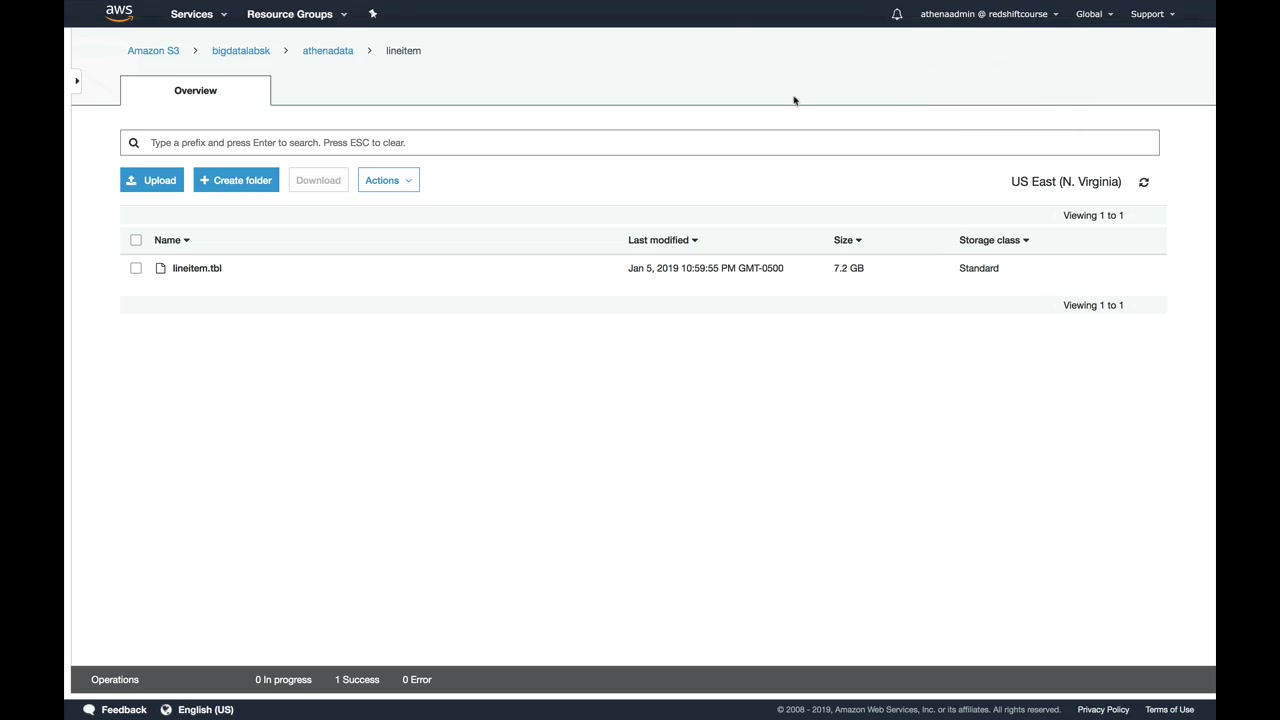Toggle the select-all checkbox in header
This screenshot has height=720, width=1280.
point(136,240)
